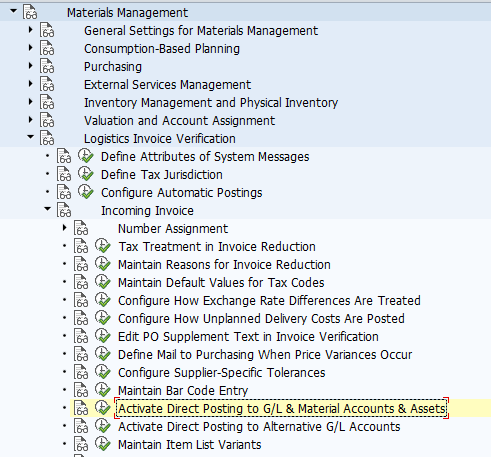The width and height of the screenshot is (491, 457).
Task: Select Tax Treatment in Invoice Reduction text
Action: [217, 247]
